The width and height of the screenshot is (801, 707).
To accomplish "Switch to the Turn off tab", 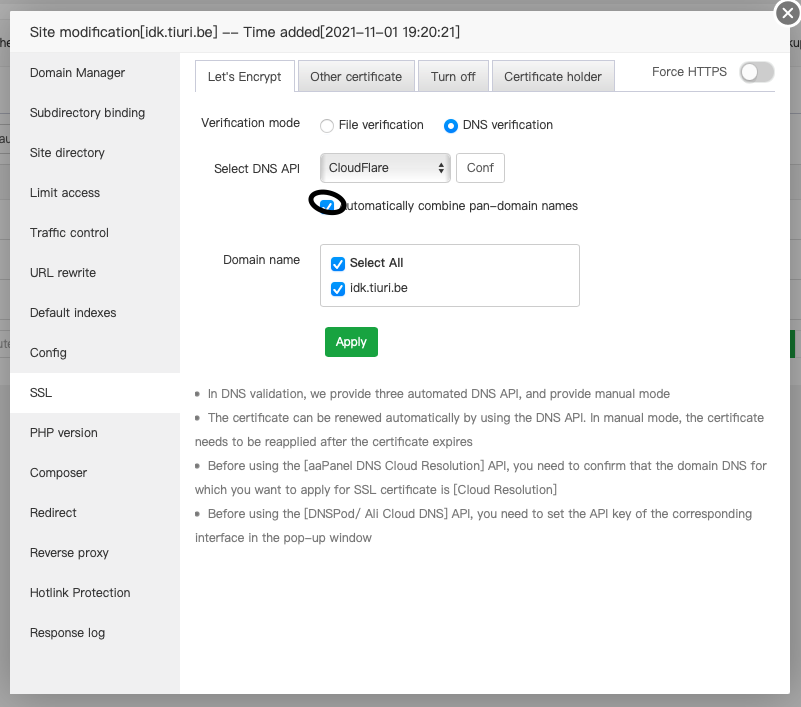I will click(x=453, y=77).
